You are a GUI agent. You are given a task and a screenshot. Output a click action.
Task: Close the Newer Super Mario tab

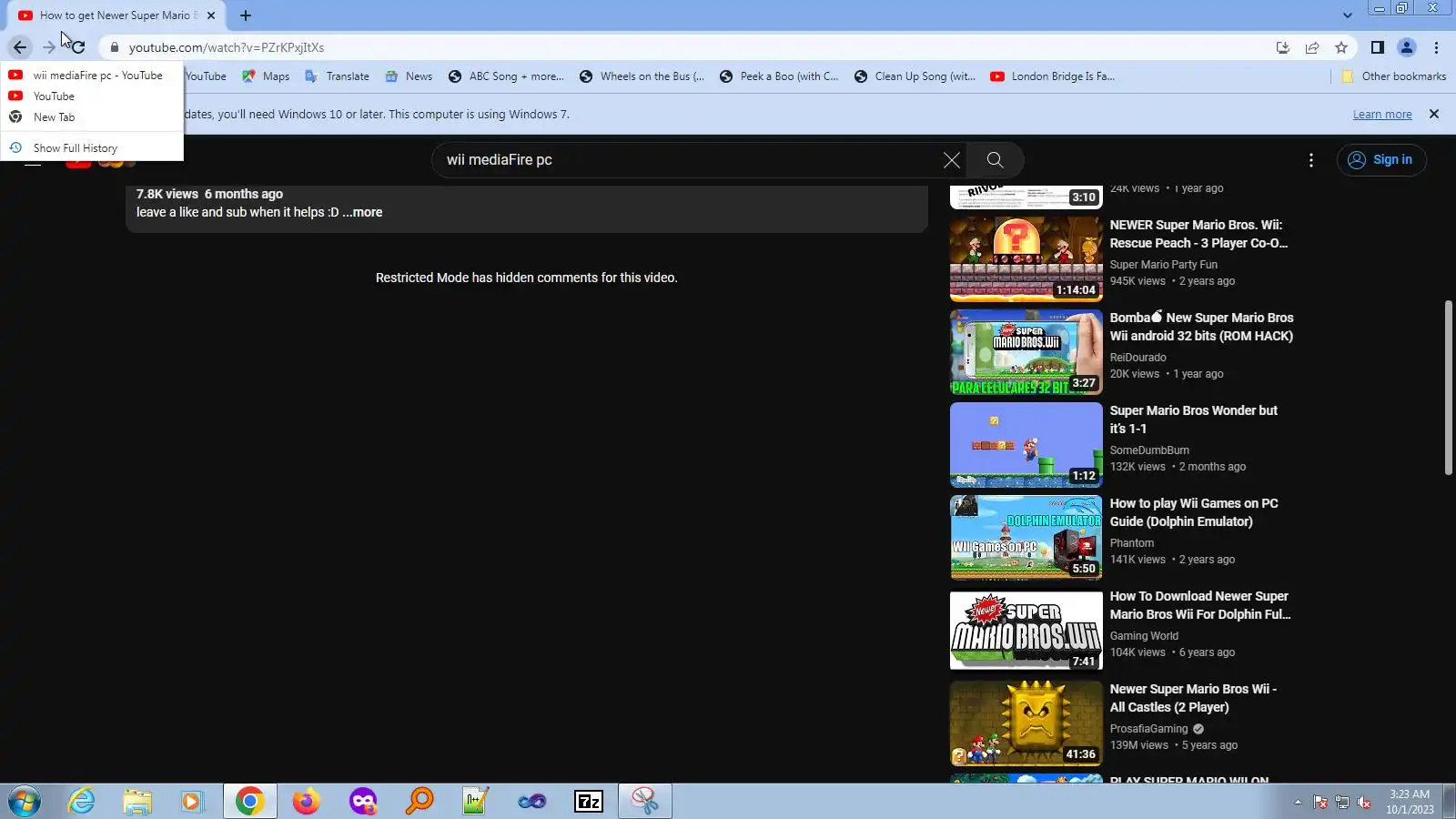pos(211,15)
